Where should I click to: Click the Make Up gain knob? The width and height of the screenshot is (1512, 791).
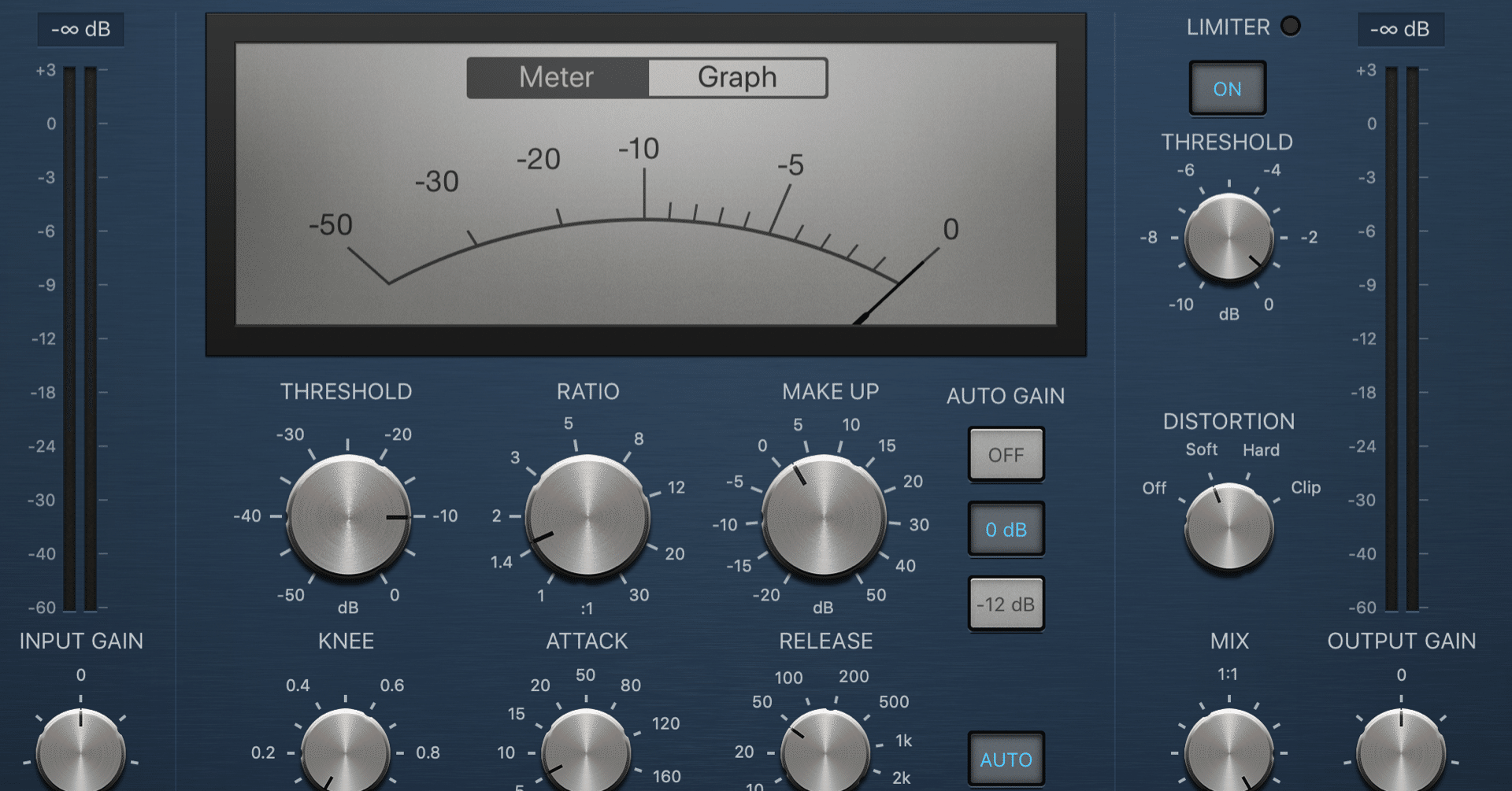point(824,518)
